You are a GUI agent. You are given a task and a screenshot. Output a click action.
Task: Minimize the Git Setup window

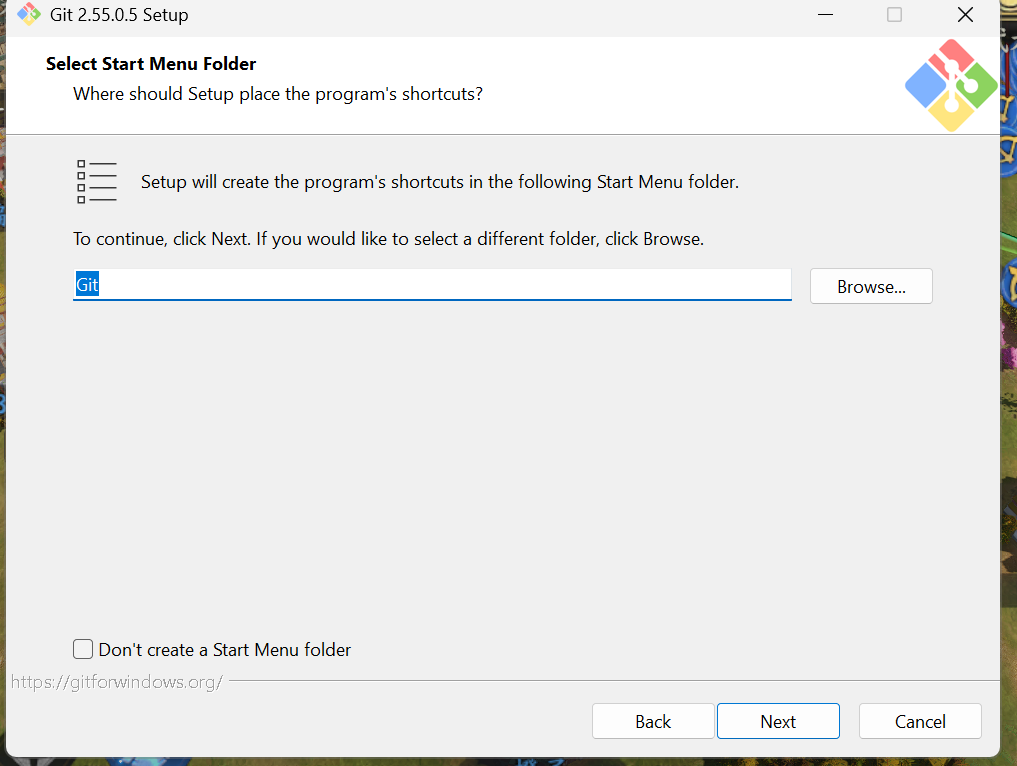825,14
